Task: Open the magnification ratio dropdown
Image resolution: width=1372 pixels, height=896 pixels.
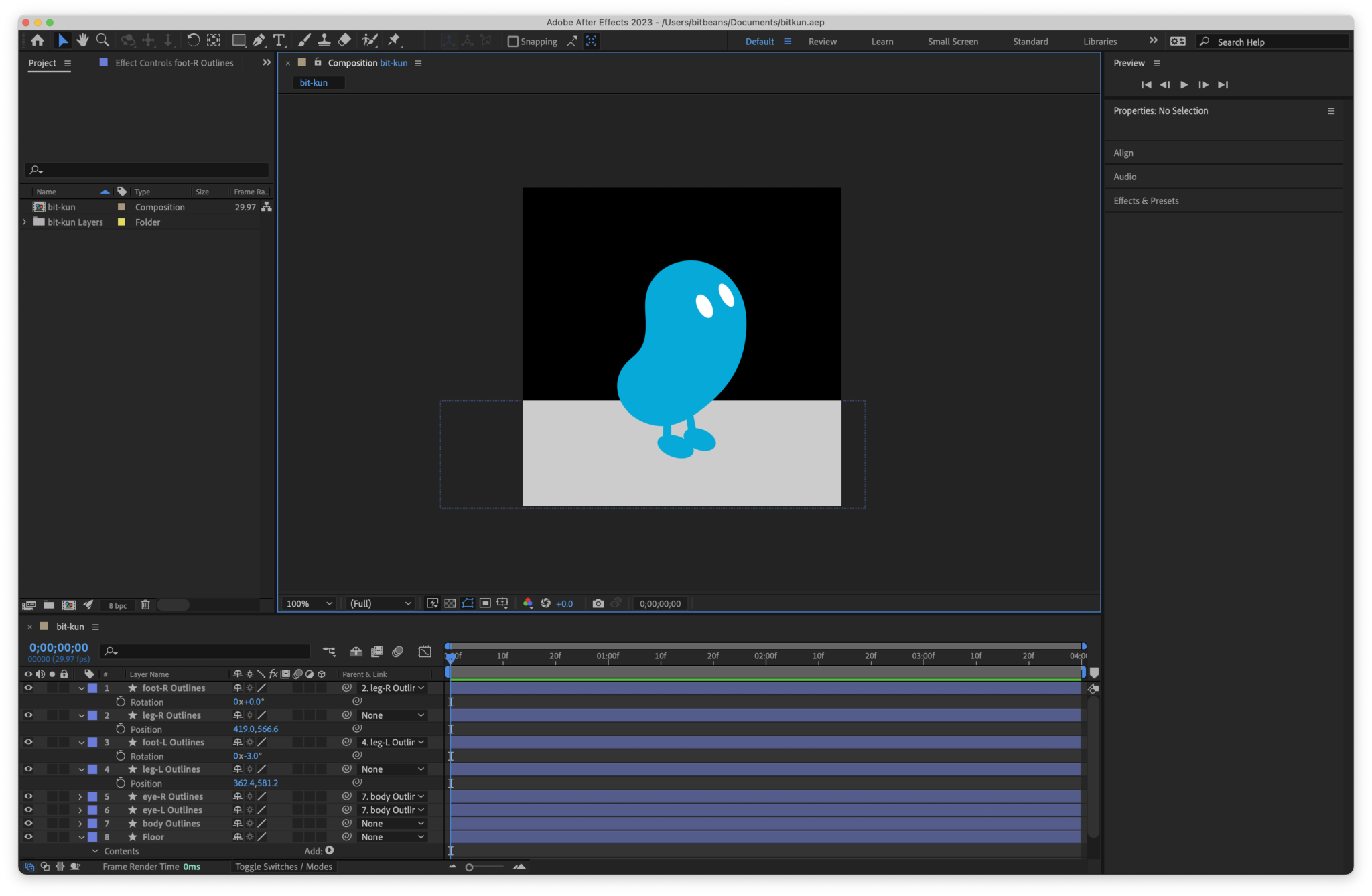Action: (x=308, y=603)
